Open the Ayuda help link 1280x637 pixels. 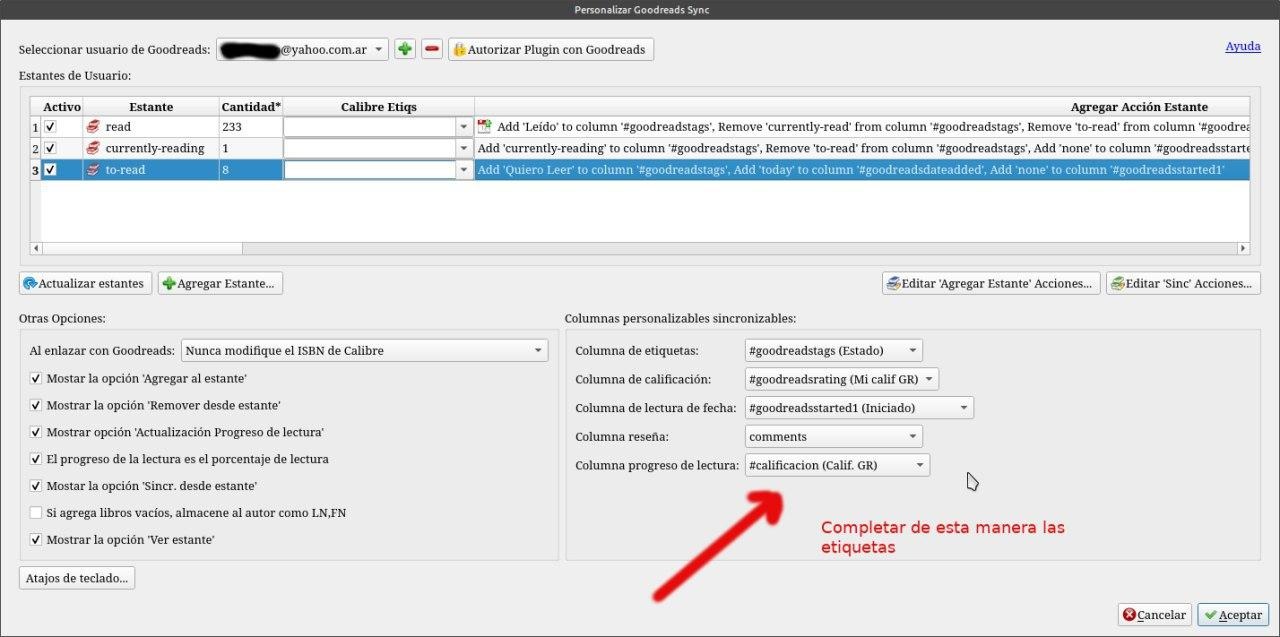click(1243, 46)
